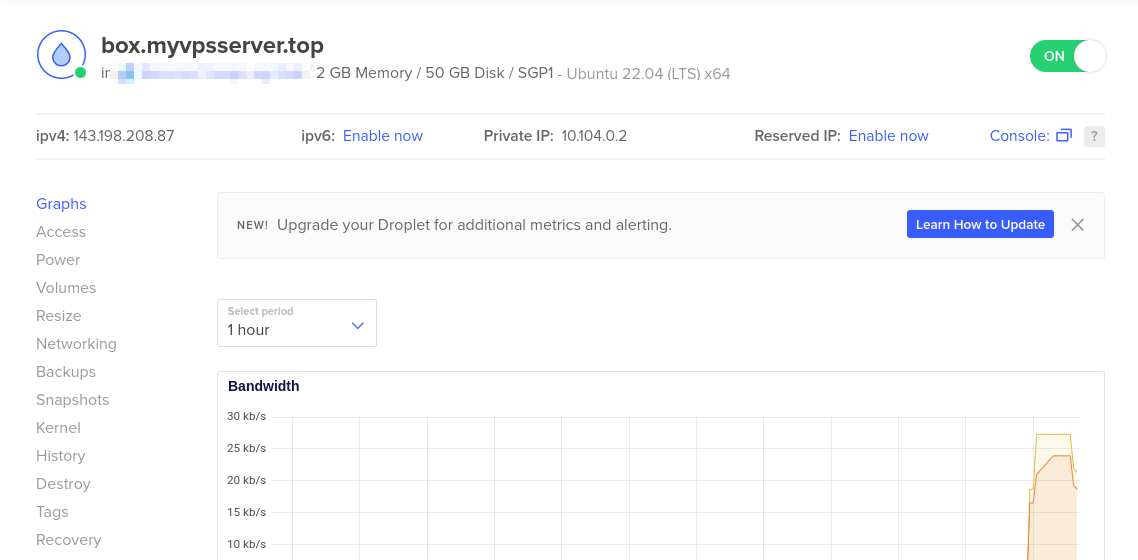This screenshot has width=1138, height=560.
Task: Dismiss the upgrade banner with X
Action: pyautogui.click(x=1078, y=225)
